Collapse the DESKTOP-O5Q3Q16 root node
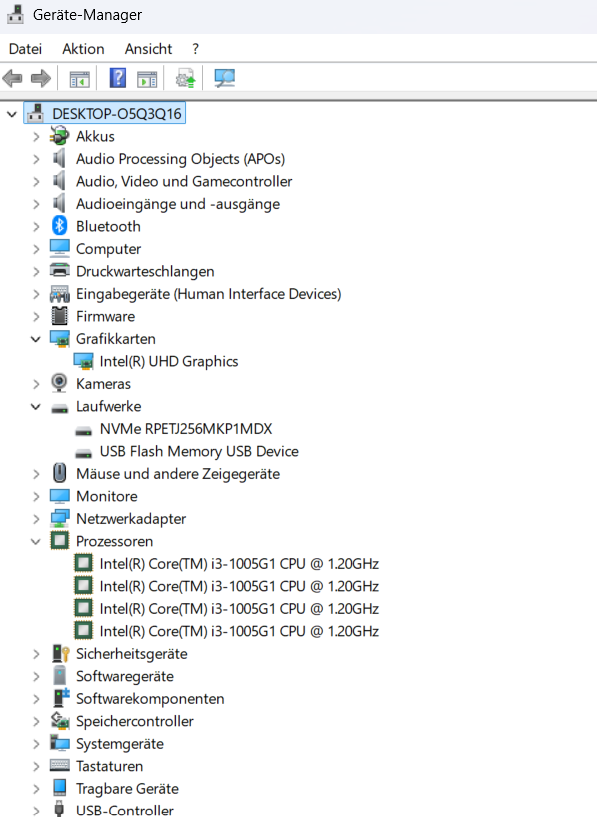Viewport: 597px width, 817px height. 11,114
